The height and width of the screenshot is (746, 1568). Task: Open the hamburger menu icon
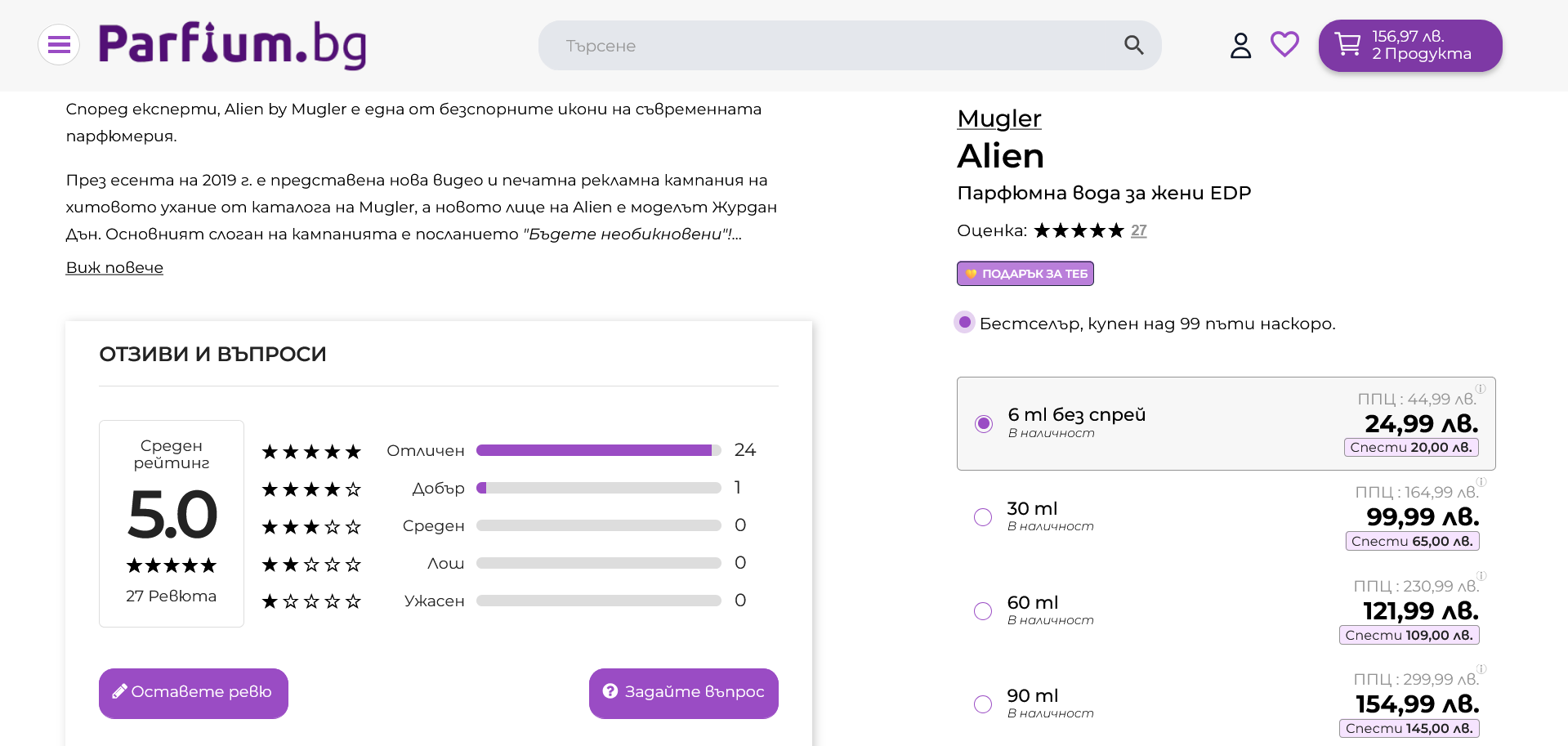click(x=59, y=44)
